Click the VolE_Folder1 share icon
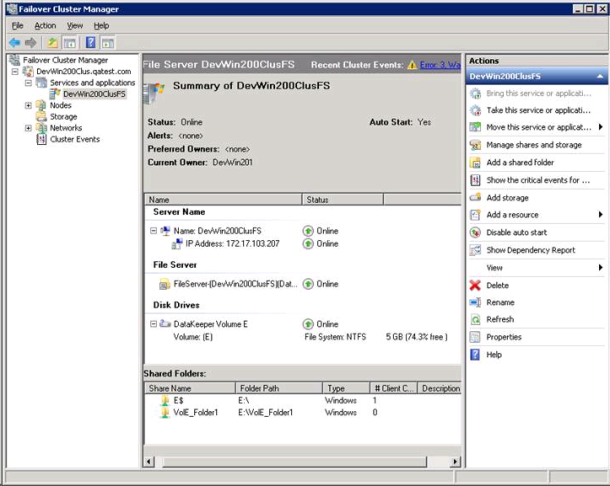610x486 pixels. point(165,413)
